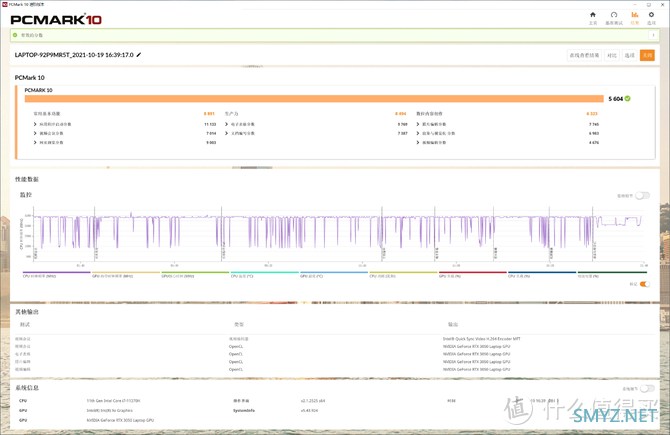Click the View result online button

(x=584, y=55)
